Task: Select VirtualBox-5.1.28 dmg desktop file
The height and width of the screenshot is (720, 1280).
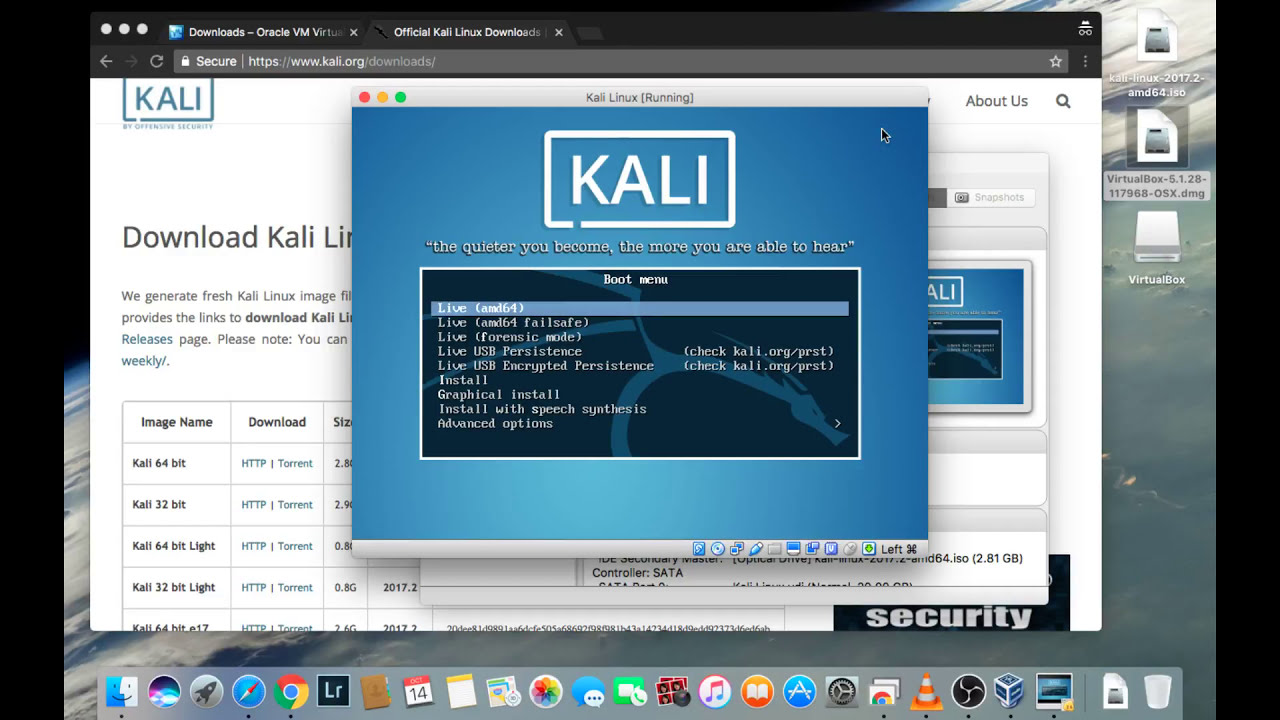Action: (1157, 153)
